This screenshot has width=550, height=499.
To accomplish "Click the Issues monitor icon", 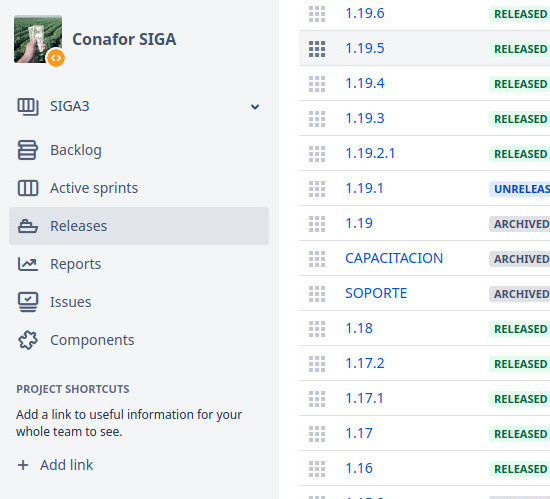I will (x=28, y=302).
